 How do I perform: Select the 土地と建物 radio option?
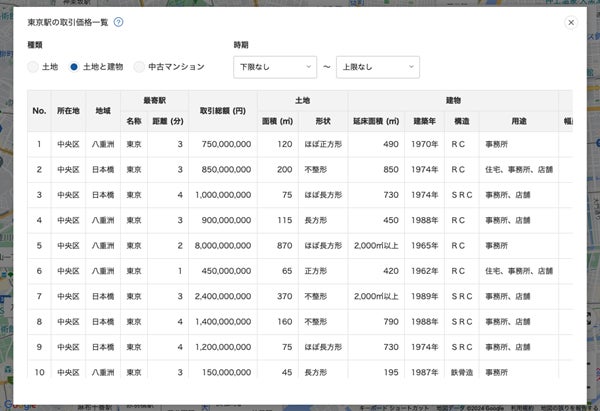coord(74,67)
